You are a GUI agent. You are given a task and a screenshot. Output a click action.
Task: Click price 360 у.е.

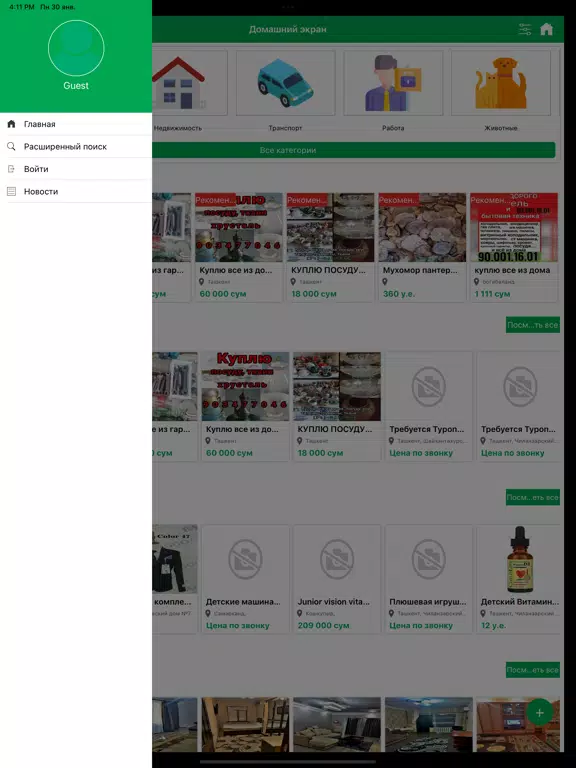click(x=399, y=294)
